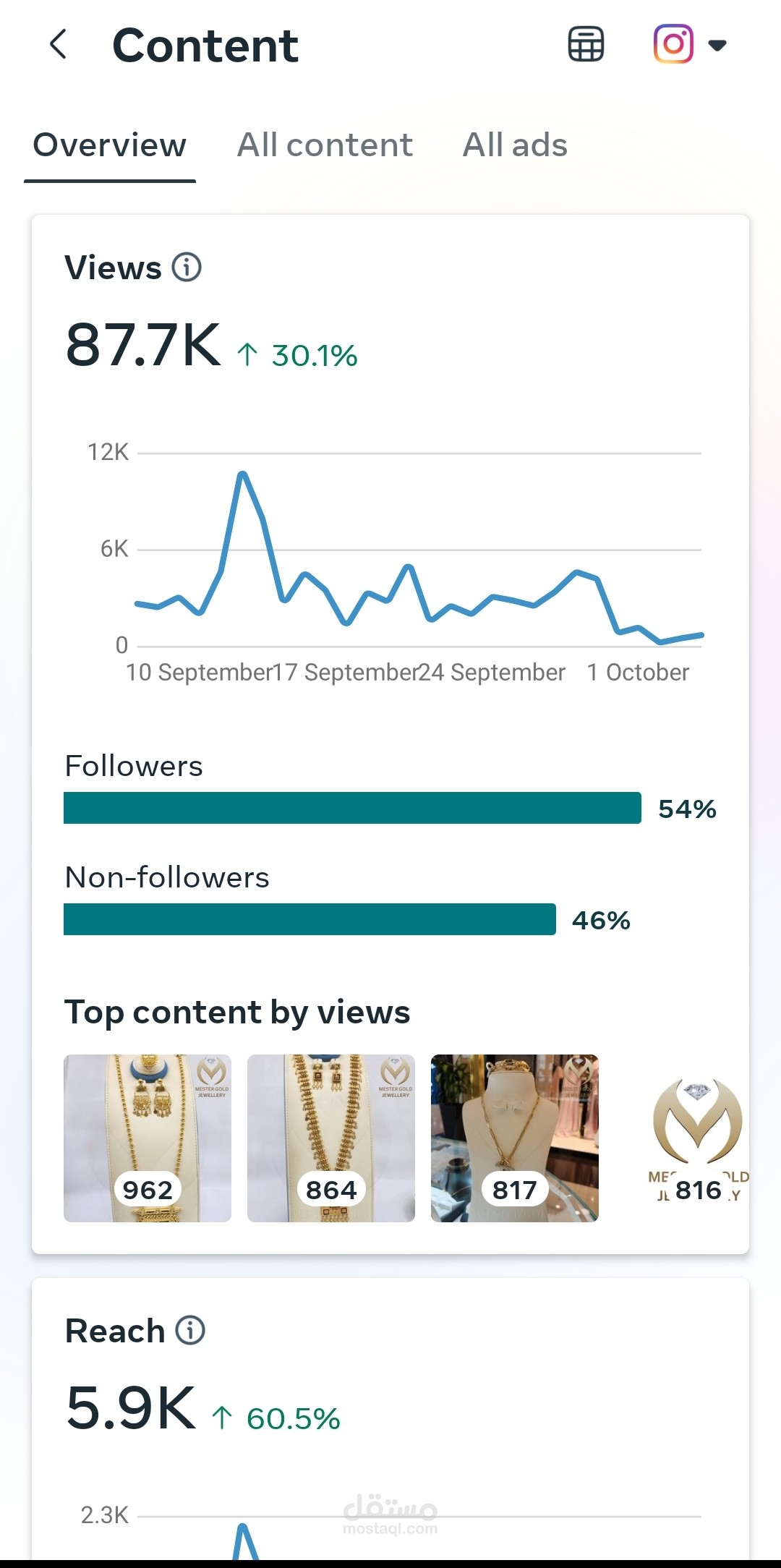Viewport: 781px width, 1568px height.
Task: Open logo post with 816 views
Action: click(698, 1138)
